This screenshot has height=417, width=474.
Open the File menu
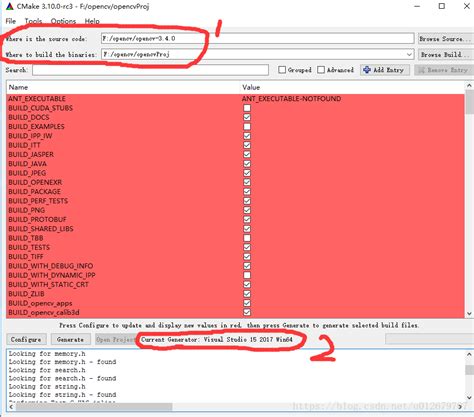(x=11, y=21)
